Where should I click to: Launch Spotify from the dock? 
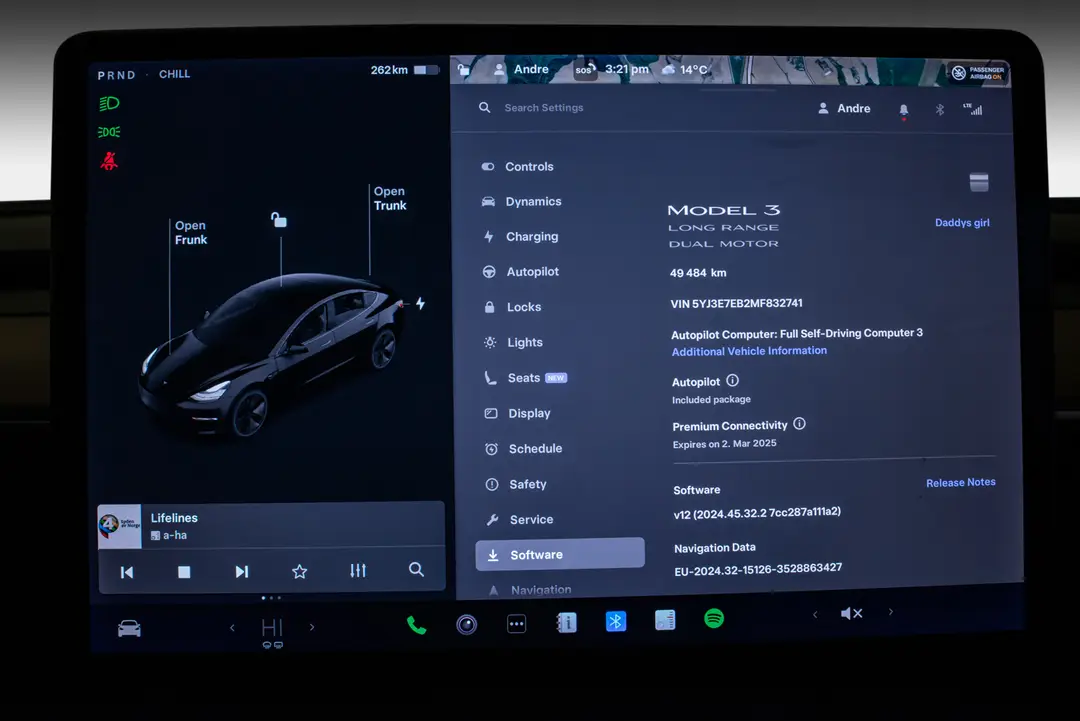714,618
